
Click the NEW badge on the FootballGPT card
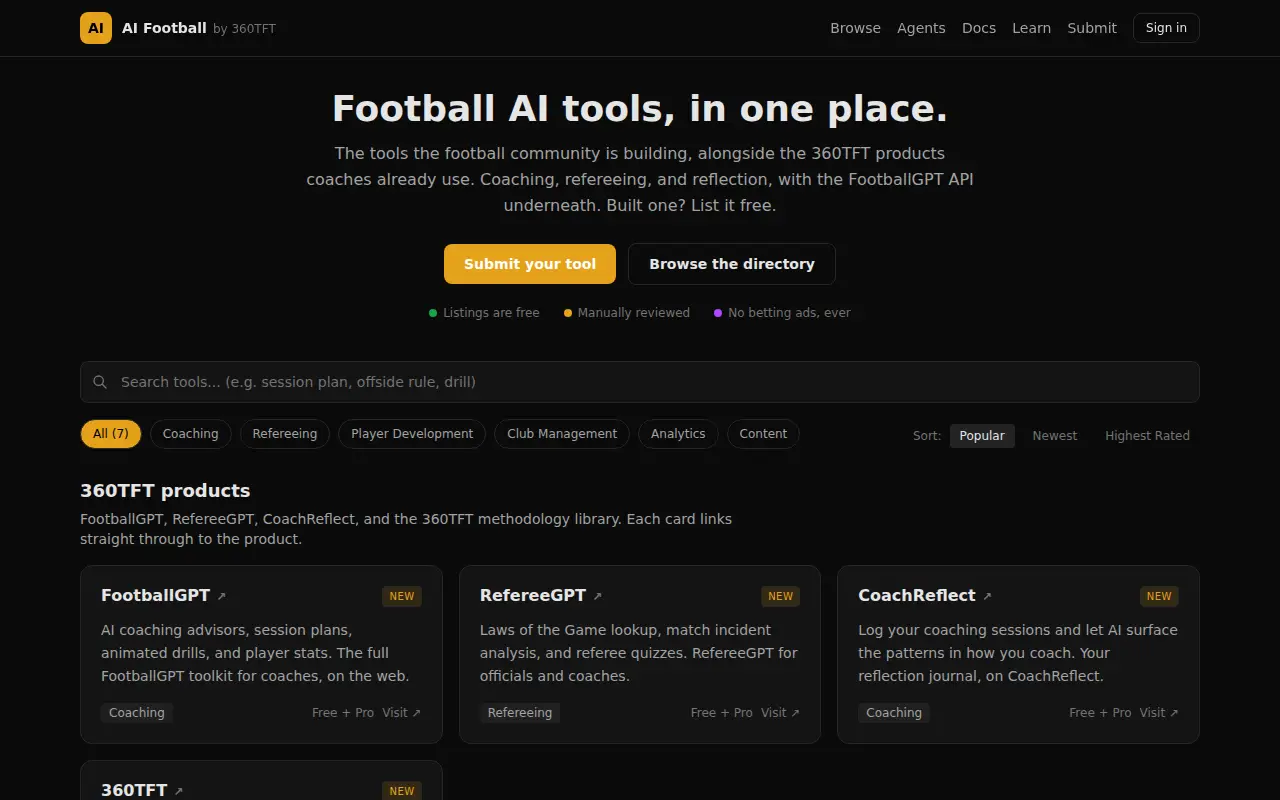[x=402, y=596]
